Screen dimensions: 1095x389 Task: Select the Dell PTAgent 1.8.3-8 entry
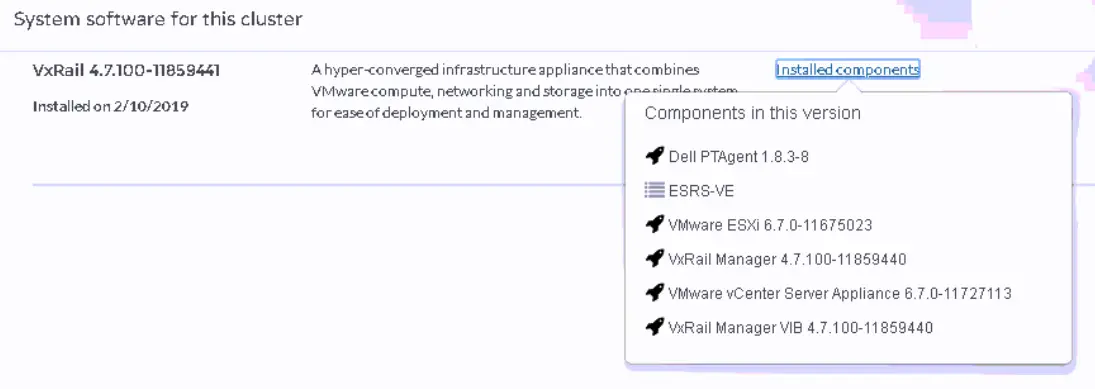click(738, 156)
